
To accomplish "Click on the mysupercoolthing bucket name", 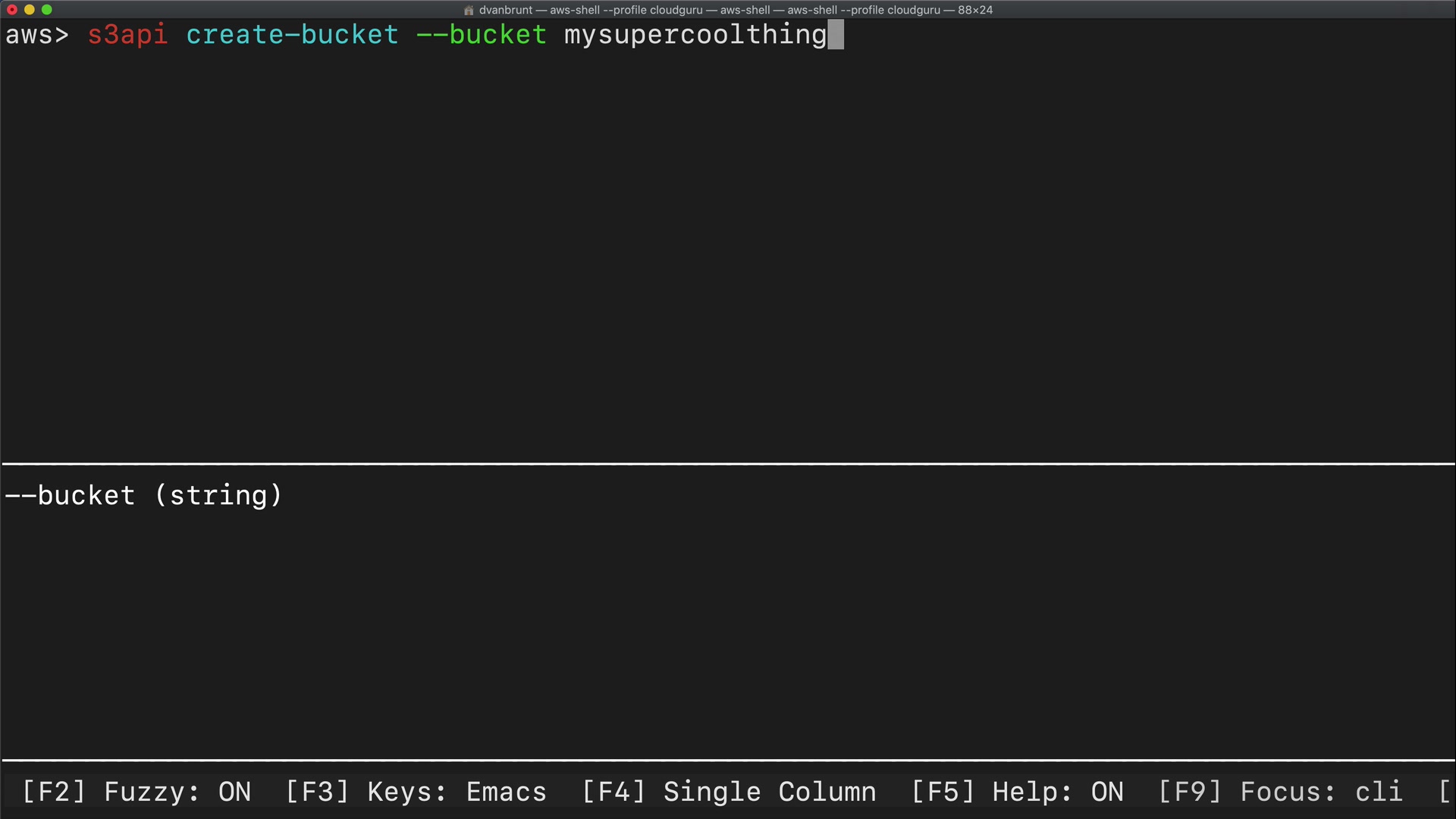I will click(x=695, y=35).
